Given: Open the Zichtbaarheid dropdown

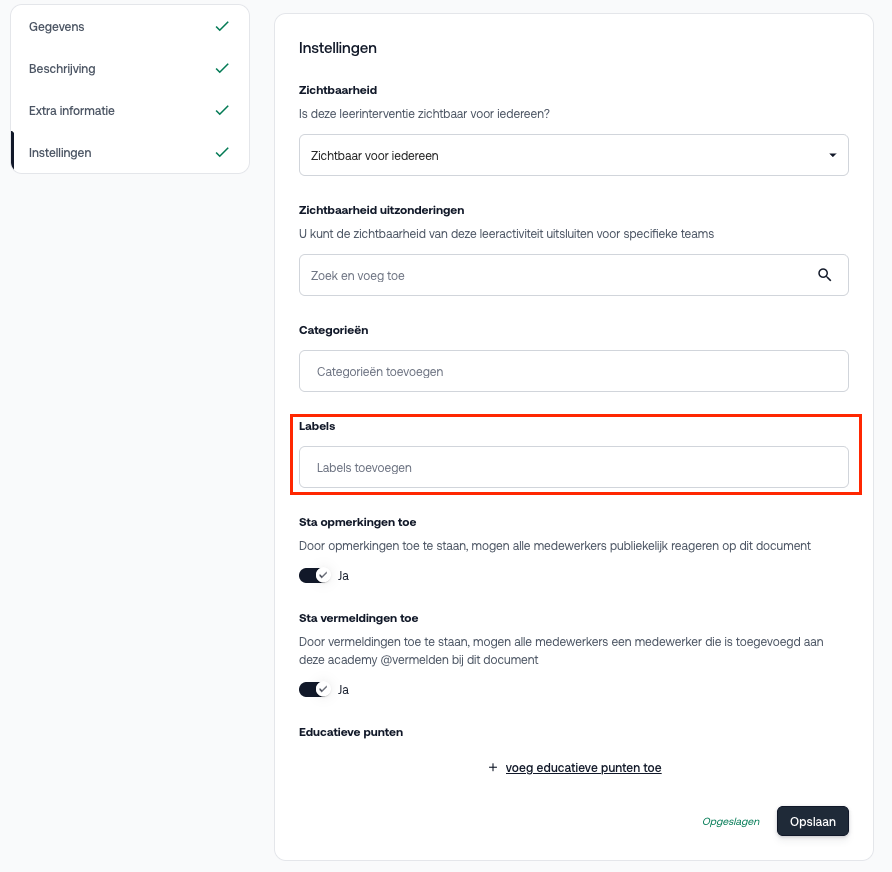Looking at the screenshot, I should (x=573, y=155).
